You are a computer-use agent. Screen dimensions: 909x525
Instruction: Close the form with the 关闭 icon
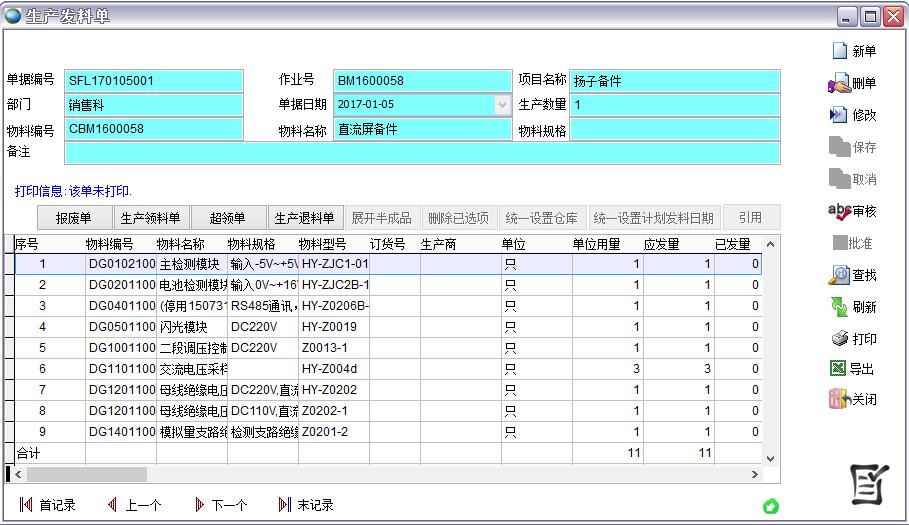click(840, 399)
